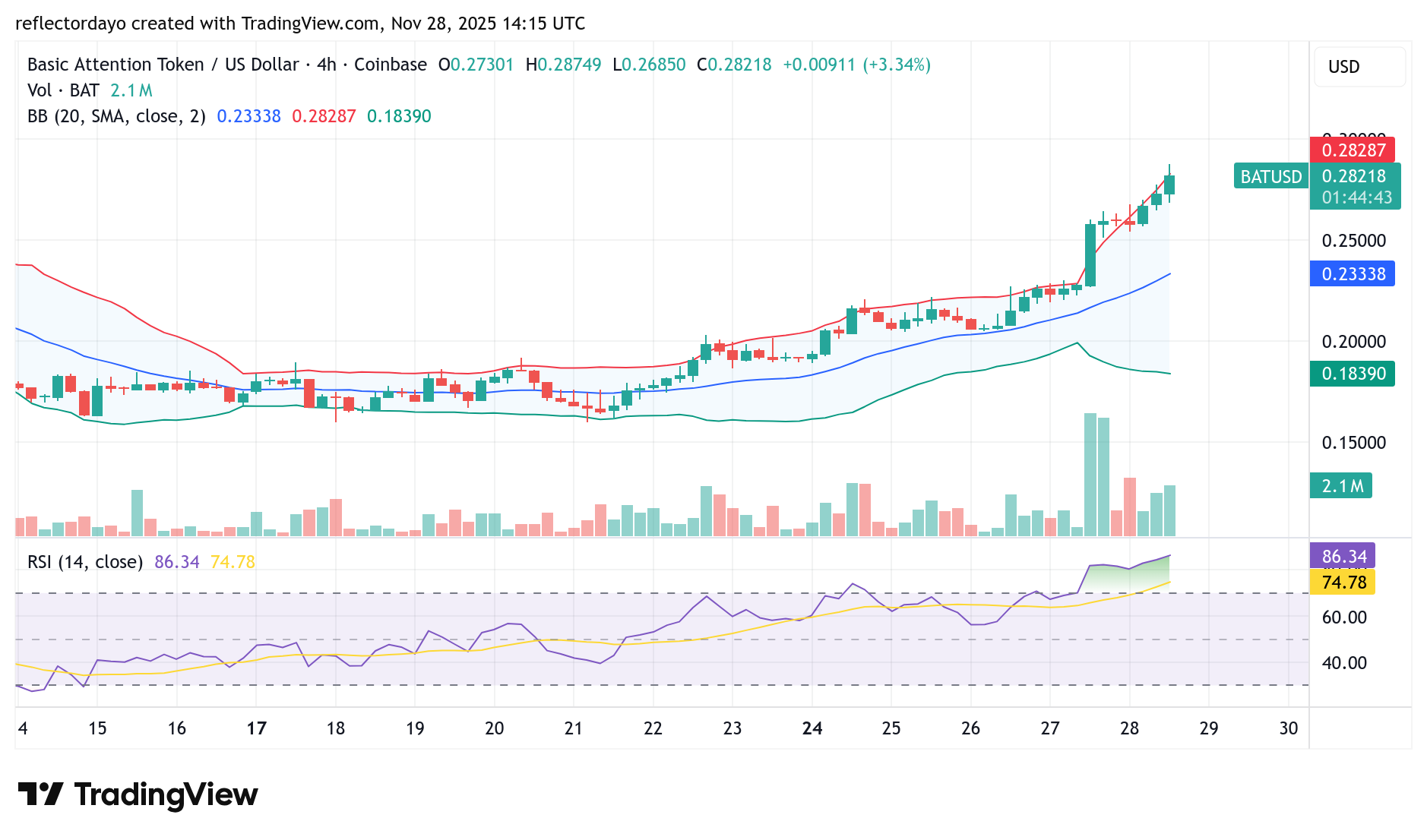Click the Basic Attention Token / US Dollar title
This screenshot has height=840, width=1427.
point(163,65)
